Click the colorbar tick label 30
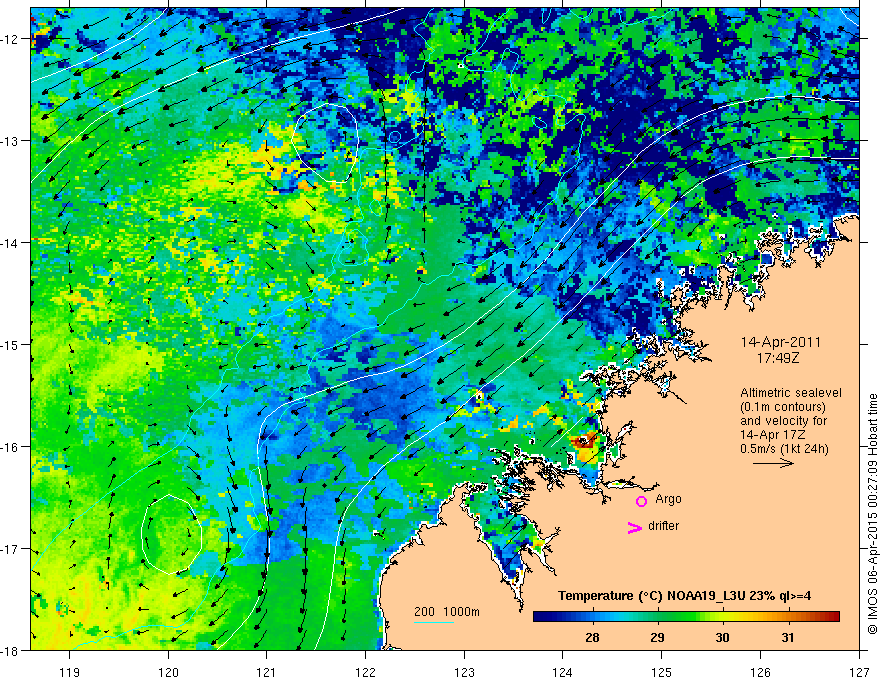The height and width of the screenshot is (680, 880). pos(722,637)
